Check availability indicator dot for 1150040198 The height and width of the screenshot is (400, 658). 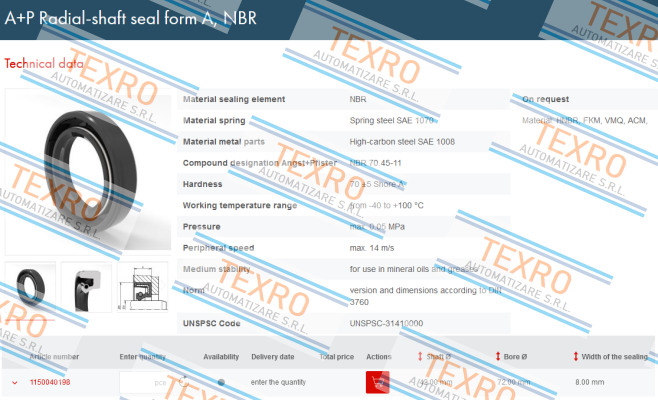click(221, 382)
